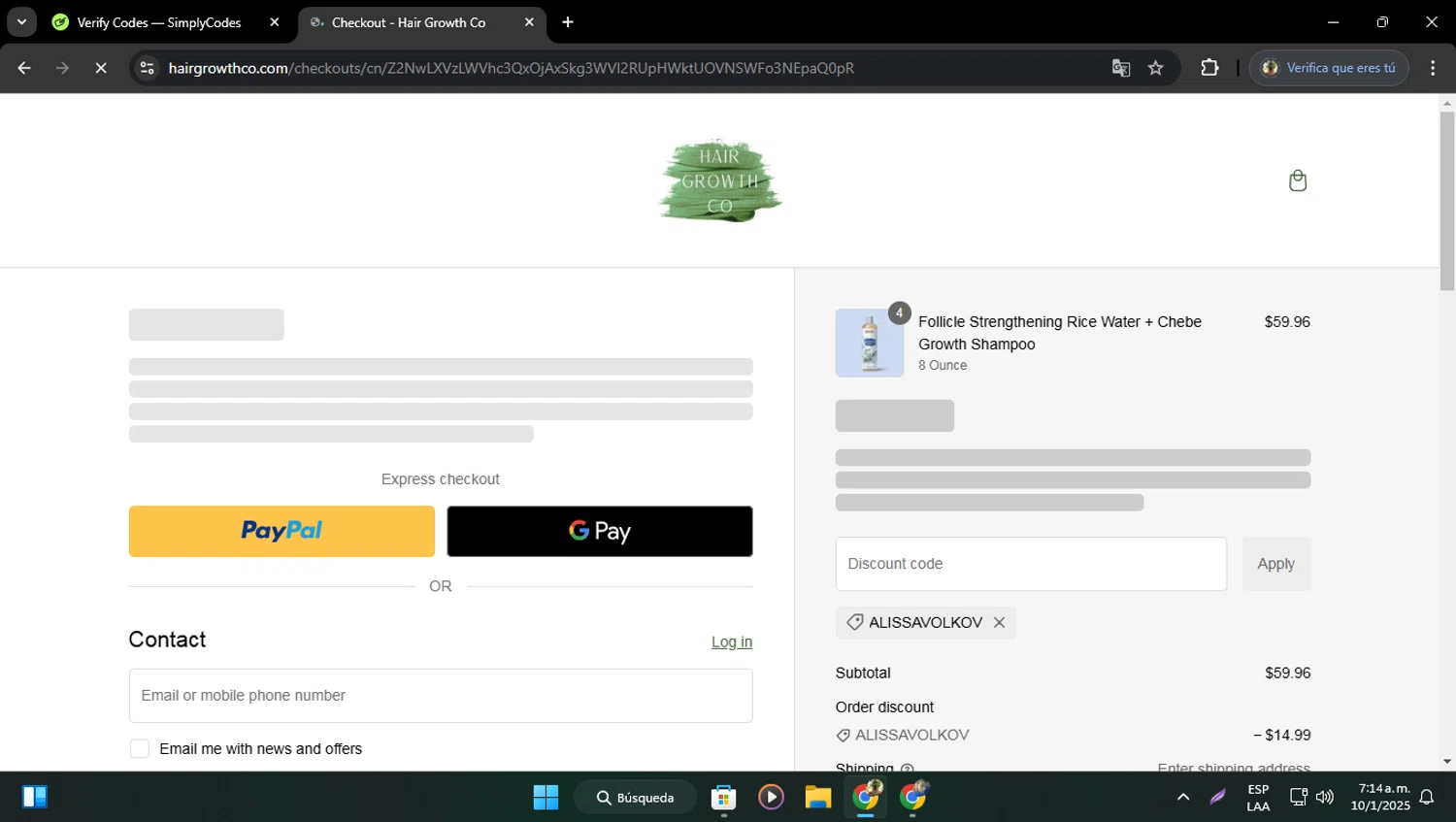Viewport: 1456px width, 822px height.
Task: Click the second Chrome taskbar icon
Action: [913, 797]
